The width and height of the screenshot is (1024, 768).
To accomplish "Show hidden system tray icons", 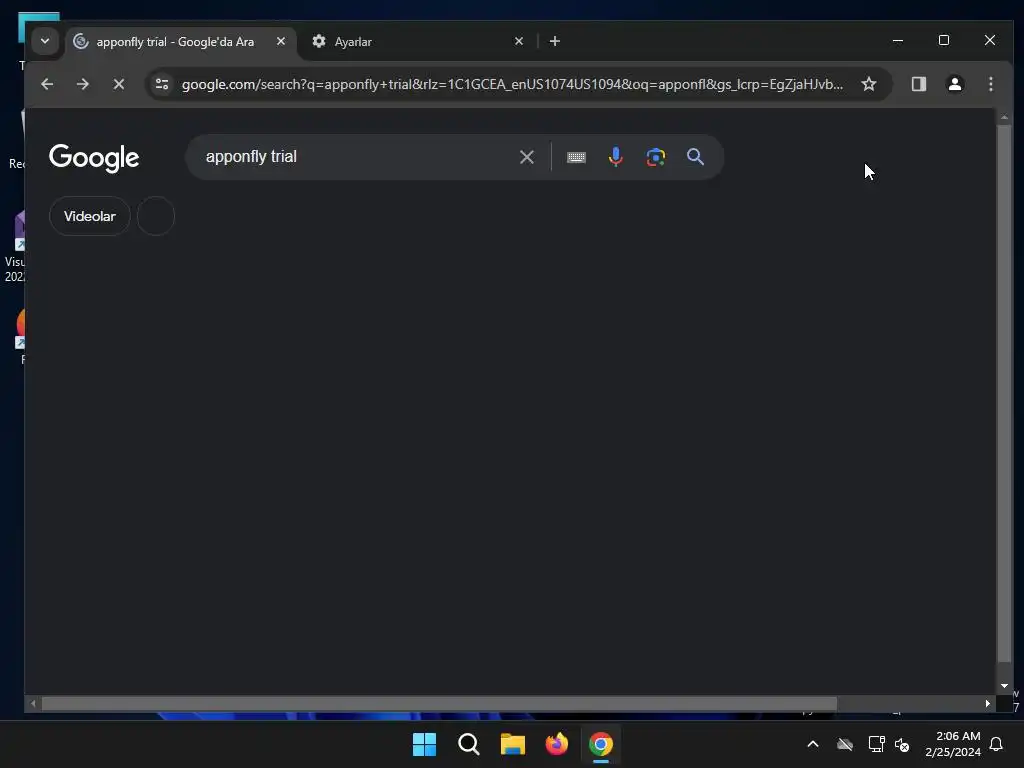I will point(813,744).
